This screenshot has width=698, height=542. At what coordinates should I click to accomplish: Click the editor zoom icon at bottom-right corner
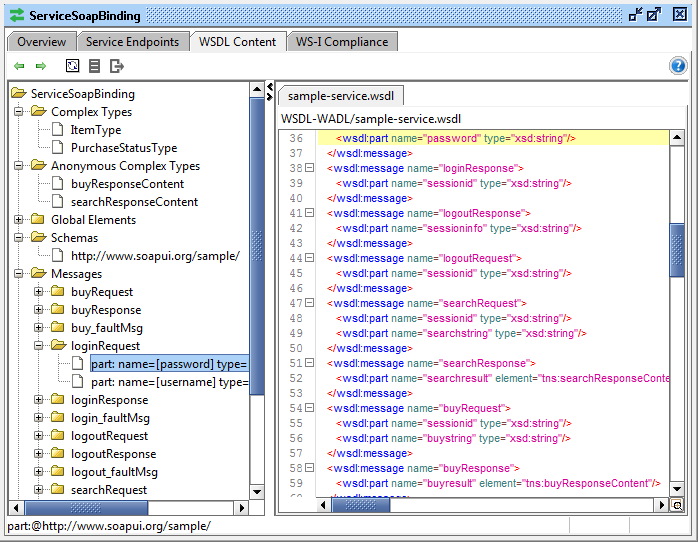point(677,506)
